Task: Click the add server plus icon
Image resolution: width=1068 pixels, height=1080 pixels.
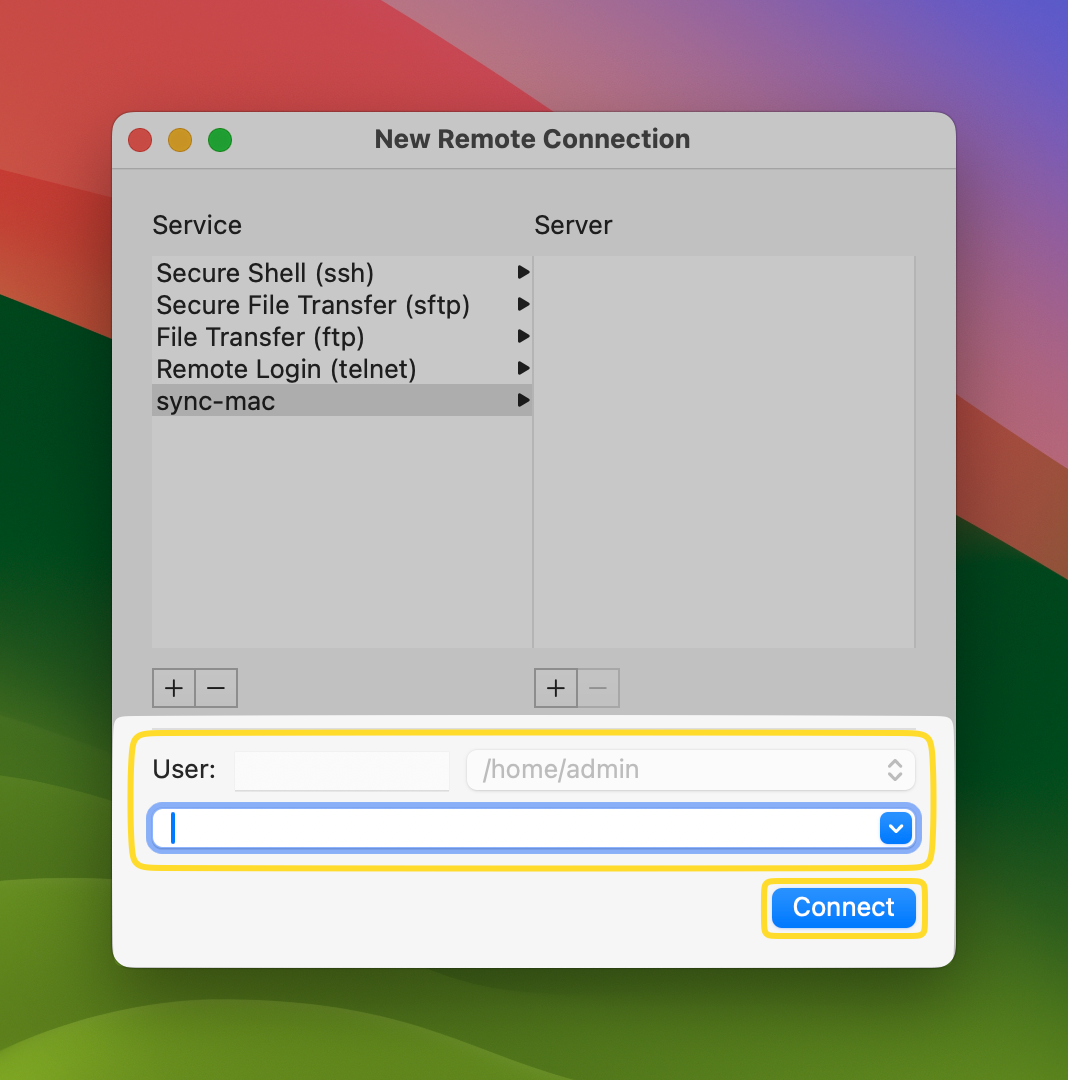Action: (555, 688)
